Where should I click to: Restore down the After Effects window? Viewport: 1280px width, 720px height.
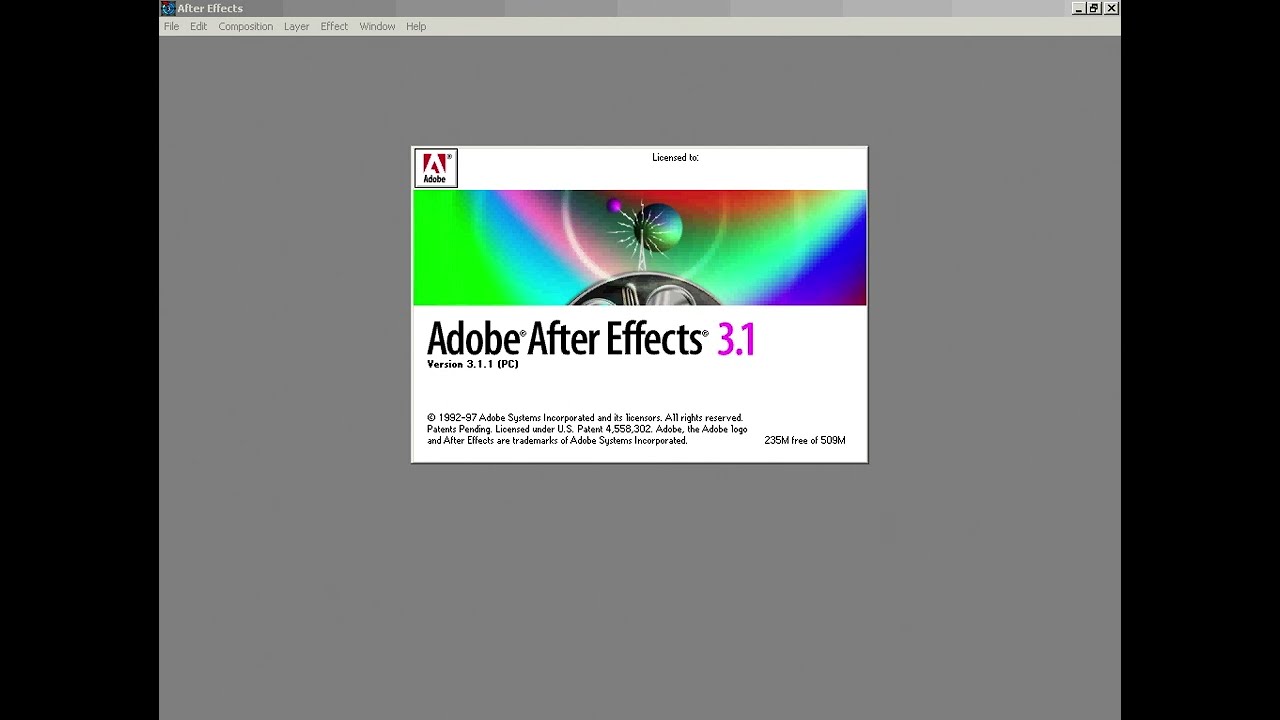coord(1094,8)
